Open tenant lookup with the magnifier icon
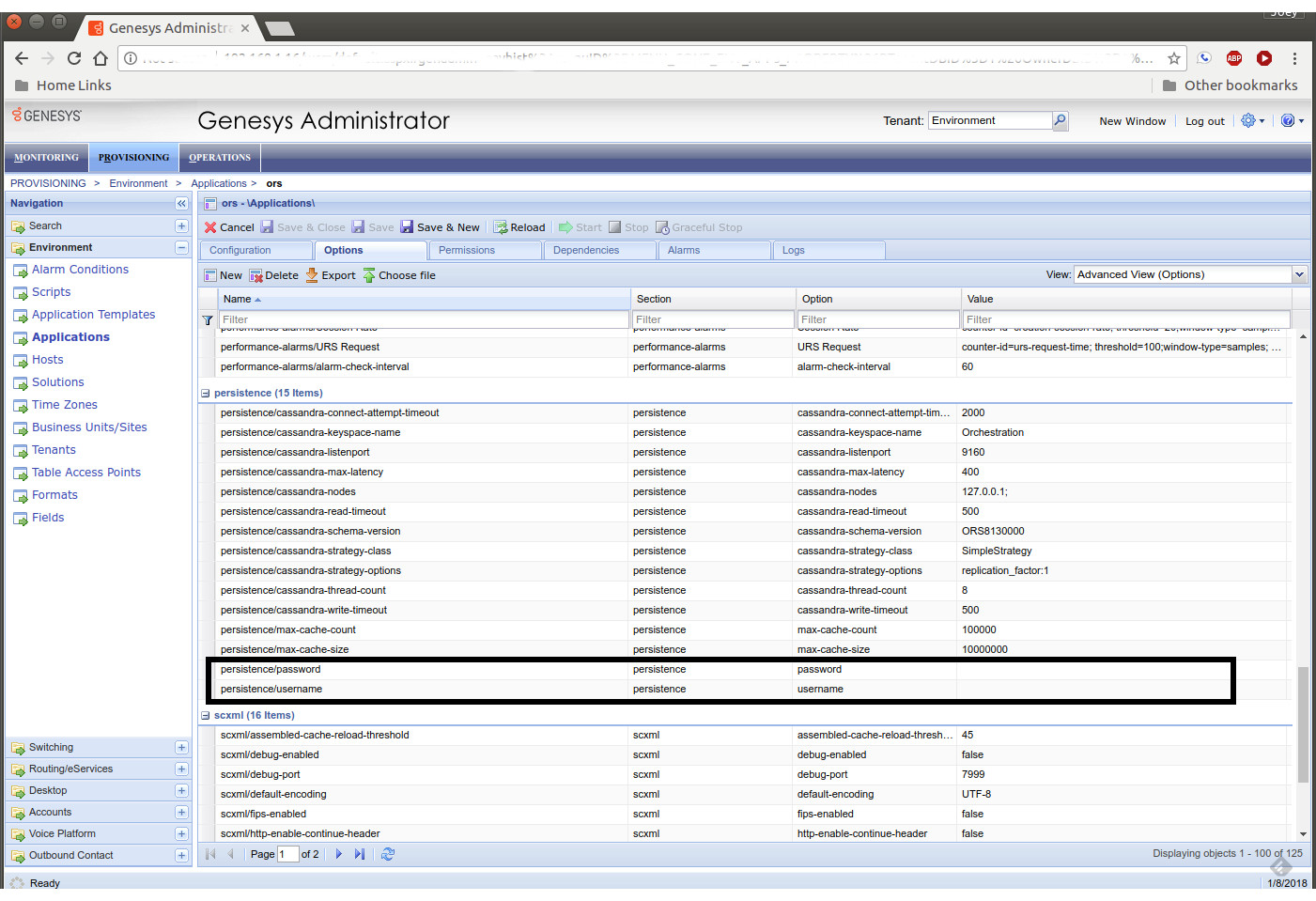1316x901 pixels. 1060,120
